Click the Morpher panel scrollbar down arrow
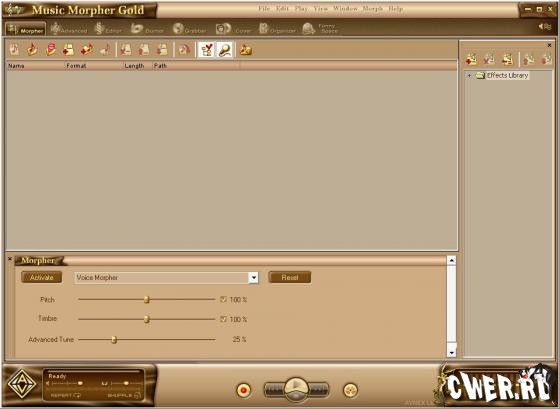The height and width of the screenshot is (409, 560). [451, 353]
